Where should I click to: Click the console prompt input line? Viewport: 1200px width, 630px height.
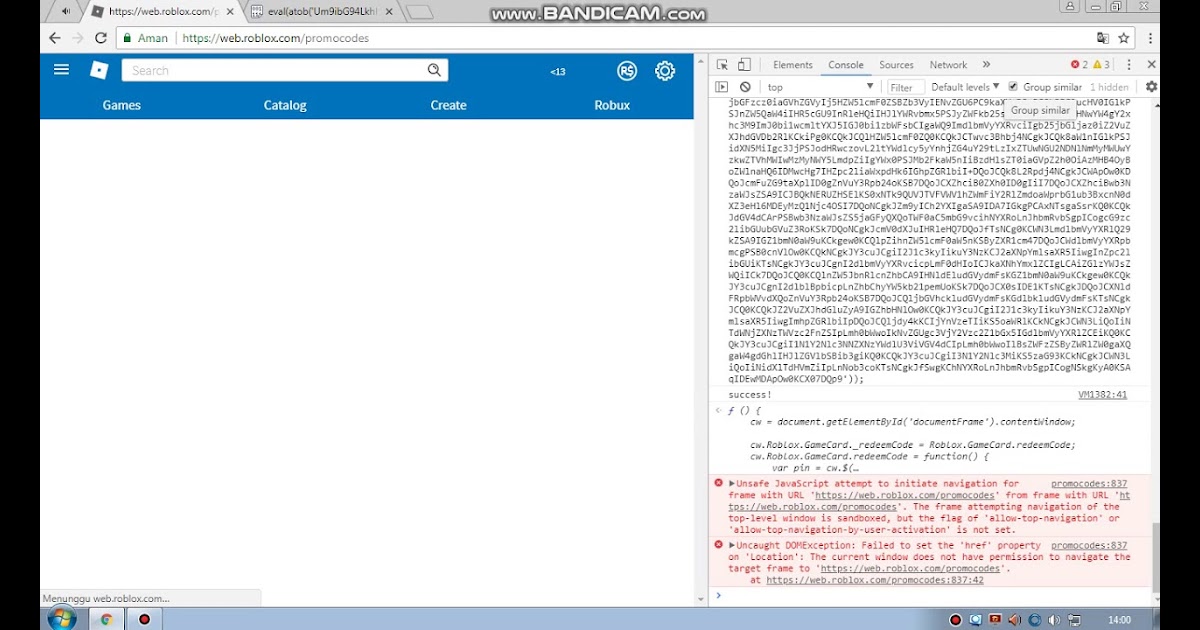click(935, 596)
